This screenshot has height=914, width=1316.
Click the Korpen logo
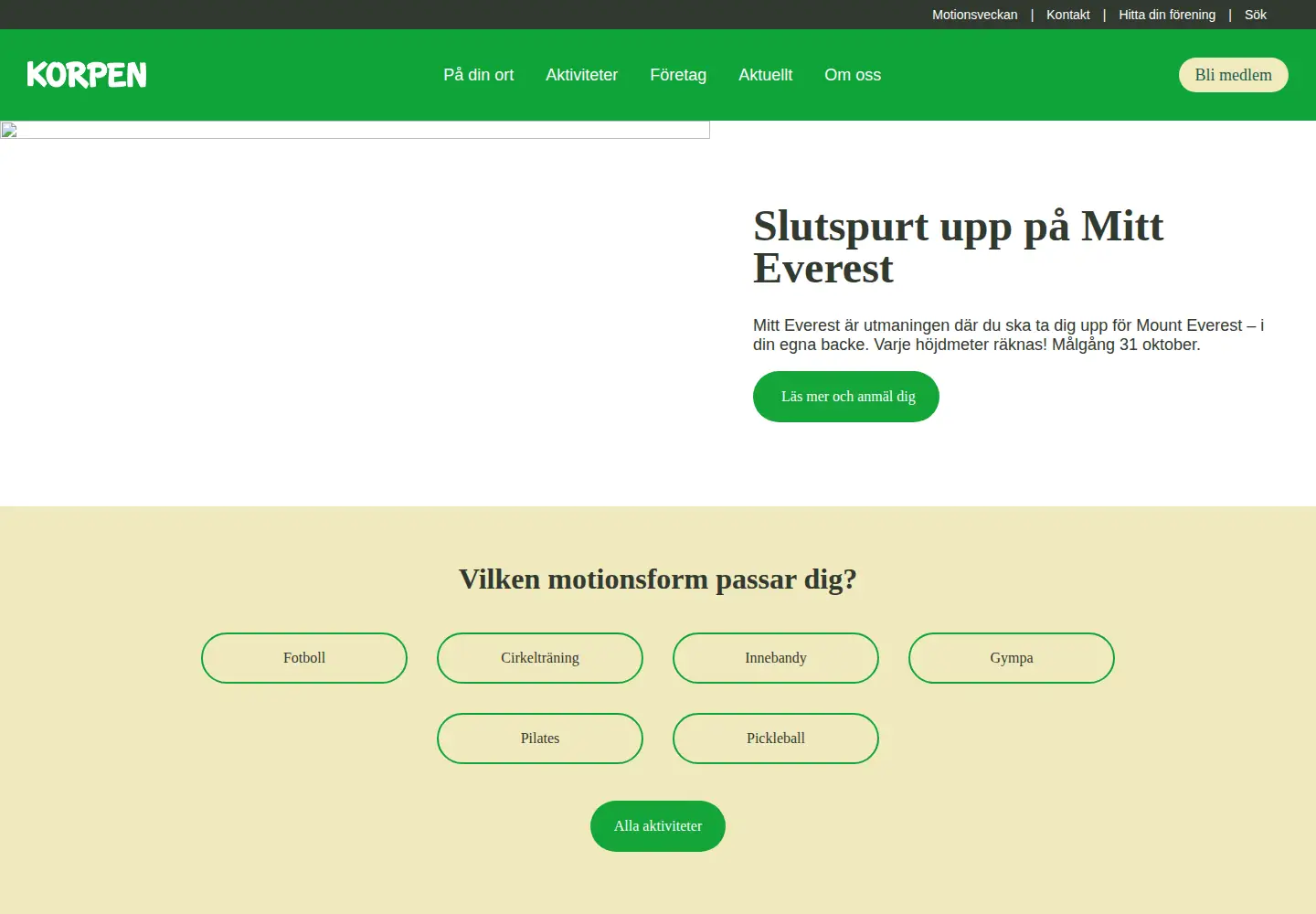(x=87, y=75)
